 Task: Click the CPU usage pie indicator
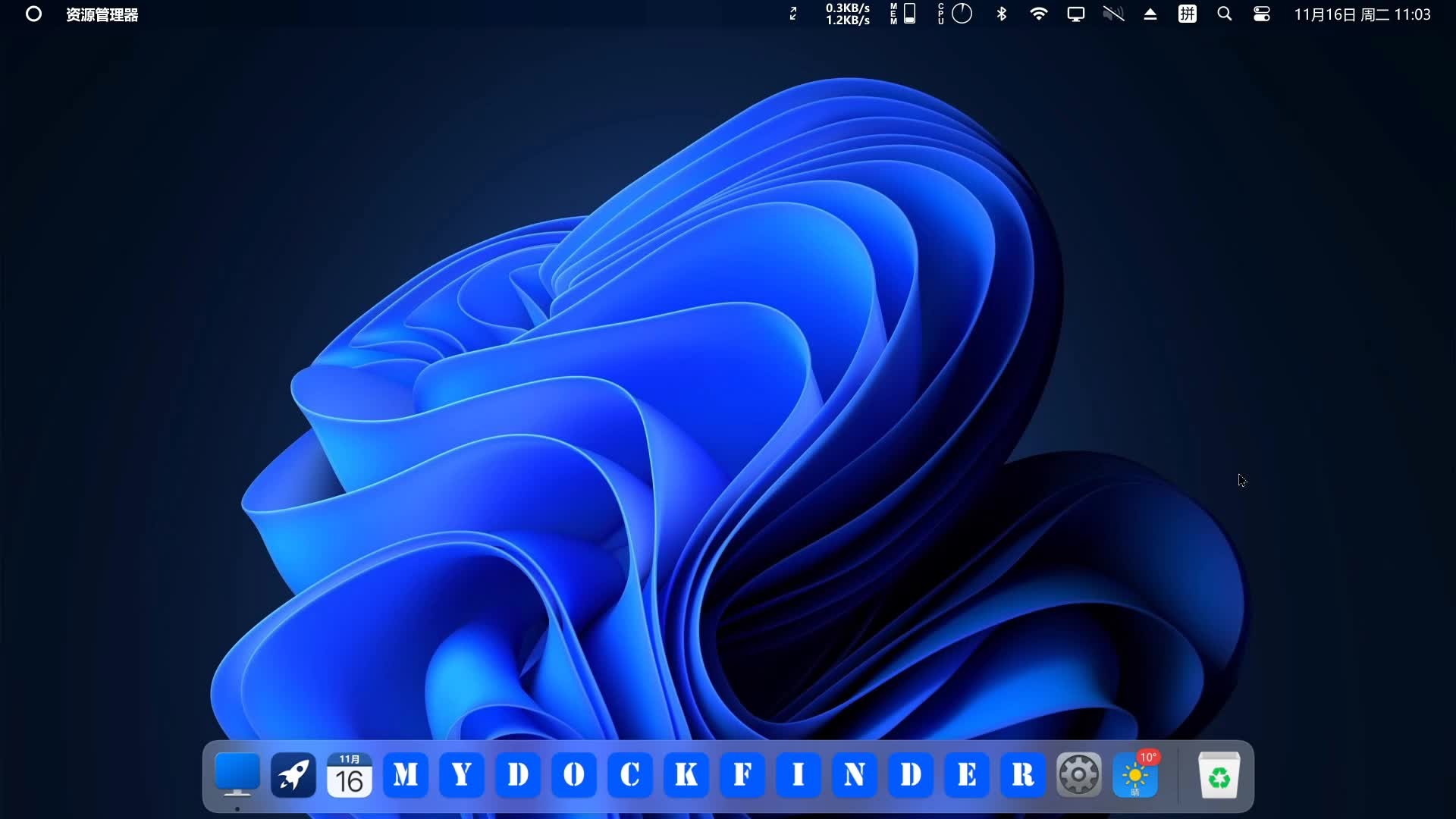click(960, 14)
